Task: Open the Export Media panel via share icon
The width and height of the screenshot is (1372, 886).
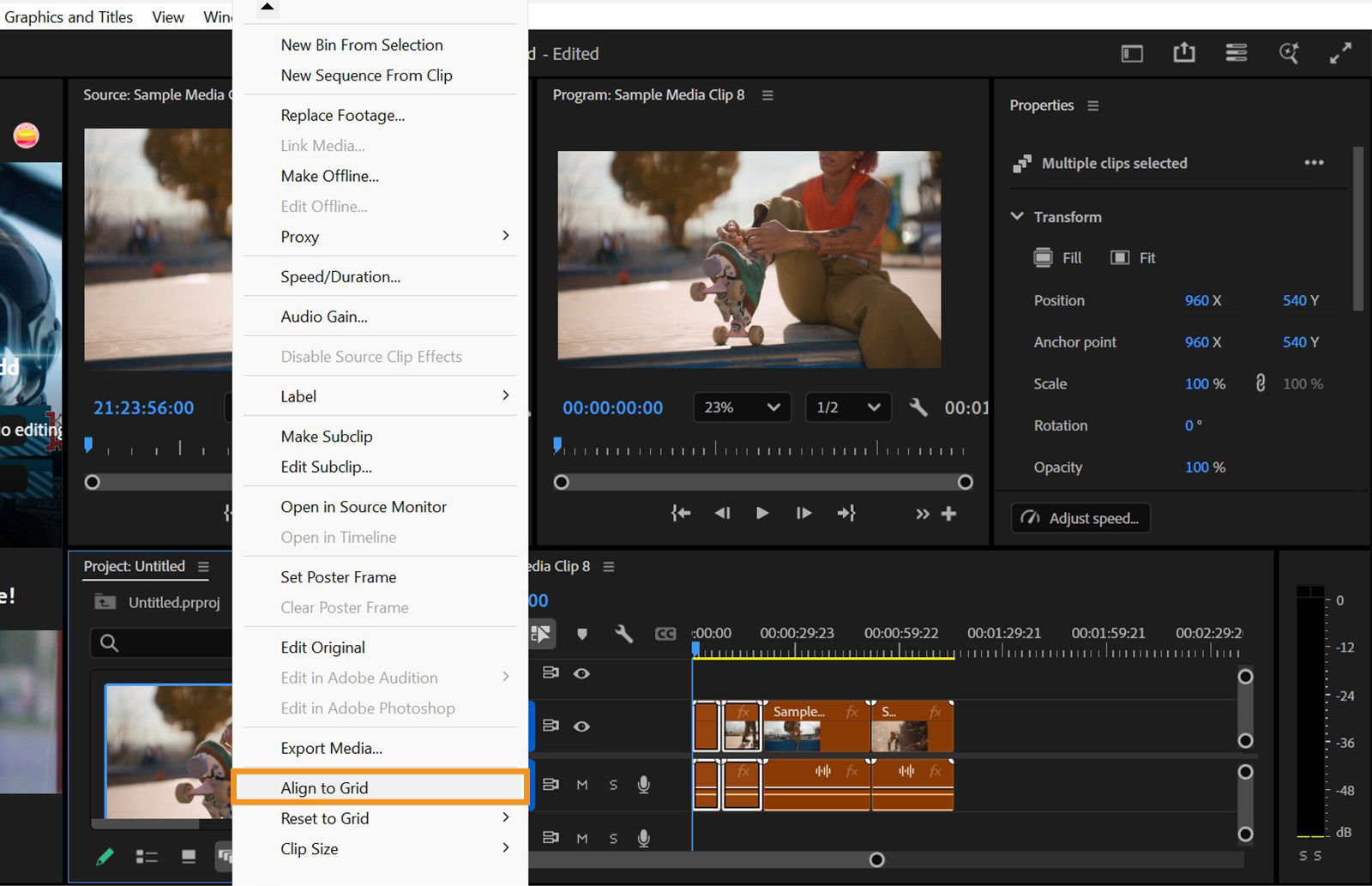Action: pyautogui.click(x=1184, y=52)
